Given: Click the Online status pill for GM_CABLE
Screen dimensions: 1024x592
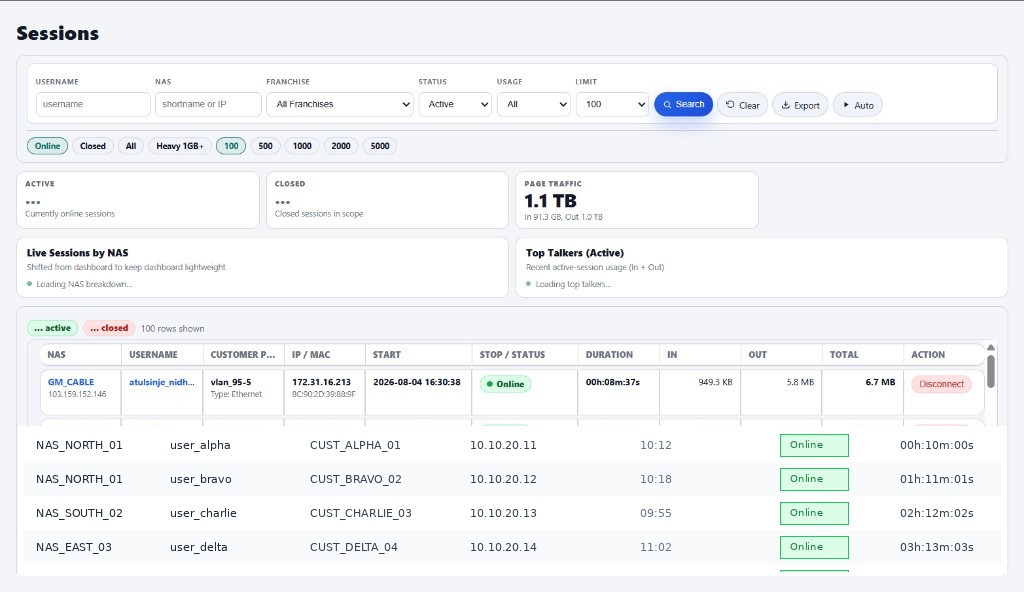Looking at the screenshot, I should (x=505, y=384).
